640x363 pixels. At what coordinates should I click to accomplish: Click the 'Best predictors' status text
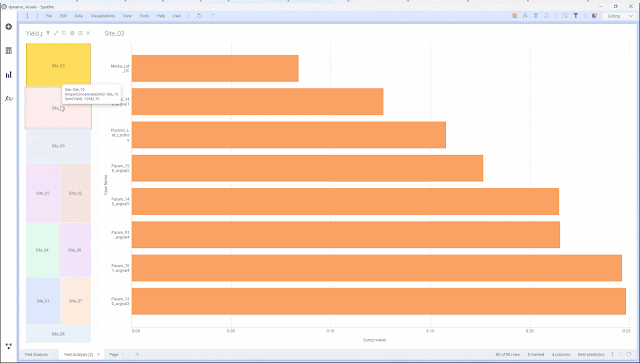tap(591, 354)
